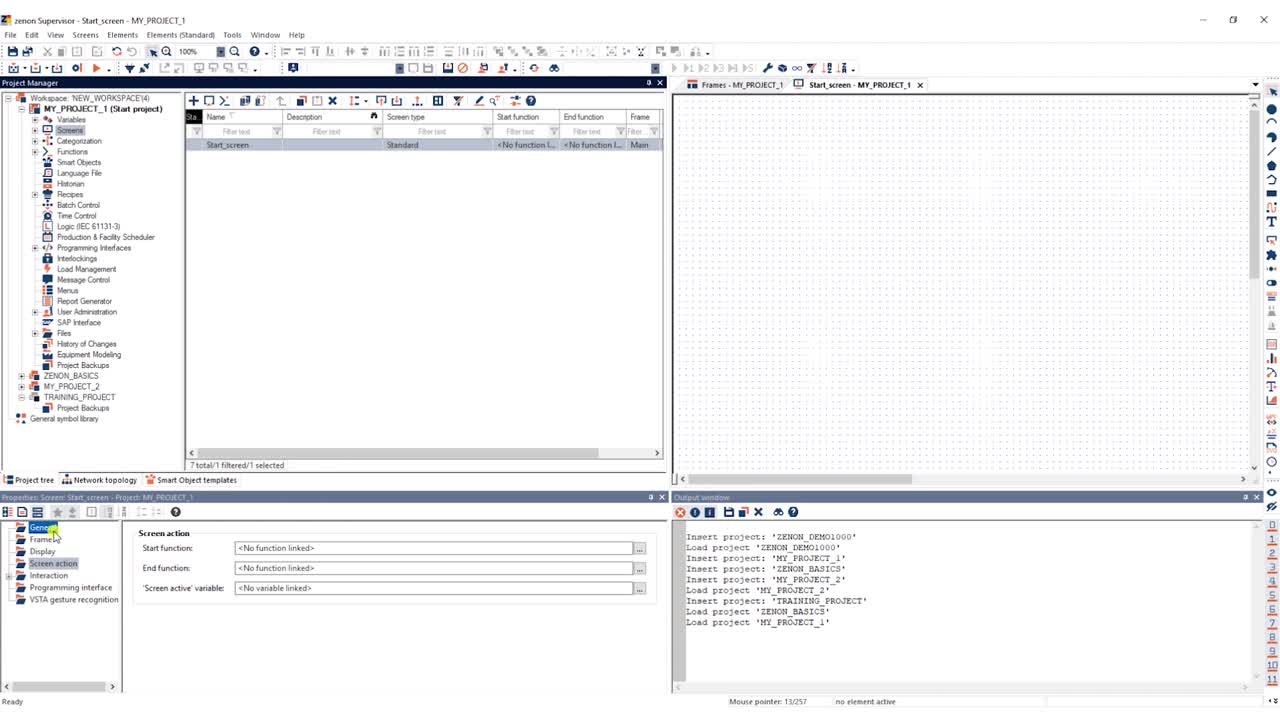
Task: Open the zoom percentage dropdown
Action: 220,52
